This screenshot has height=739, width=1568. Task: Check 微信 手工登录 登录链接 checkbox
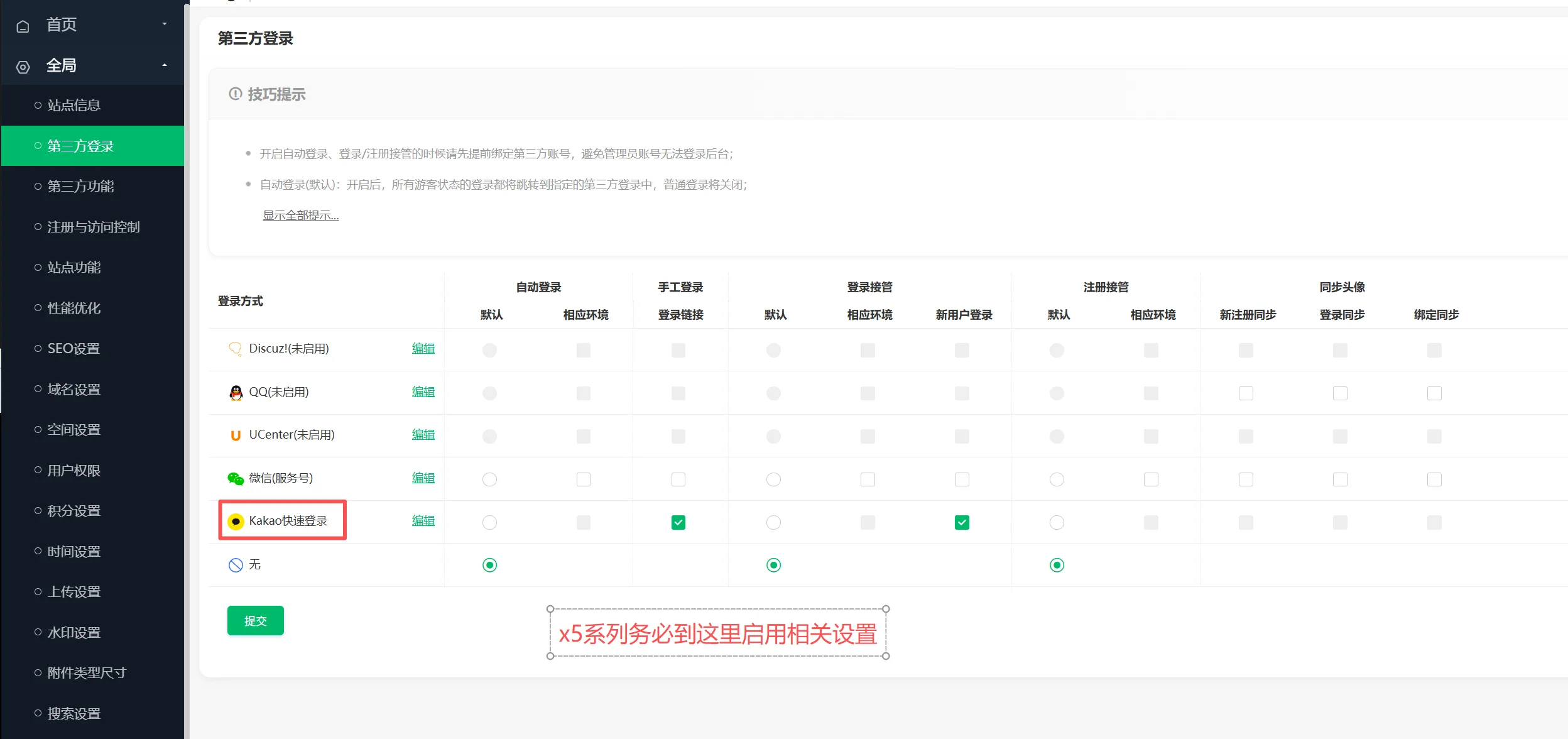(678, 479)
